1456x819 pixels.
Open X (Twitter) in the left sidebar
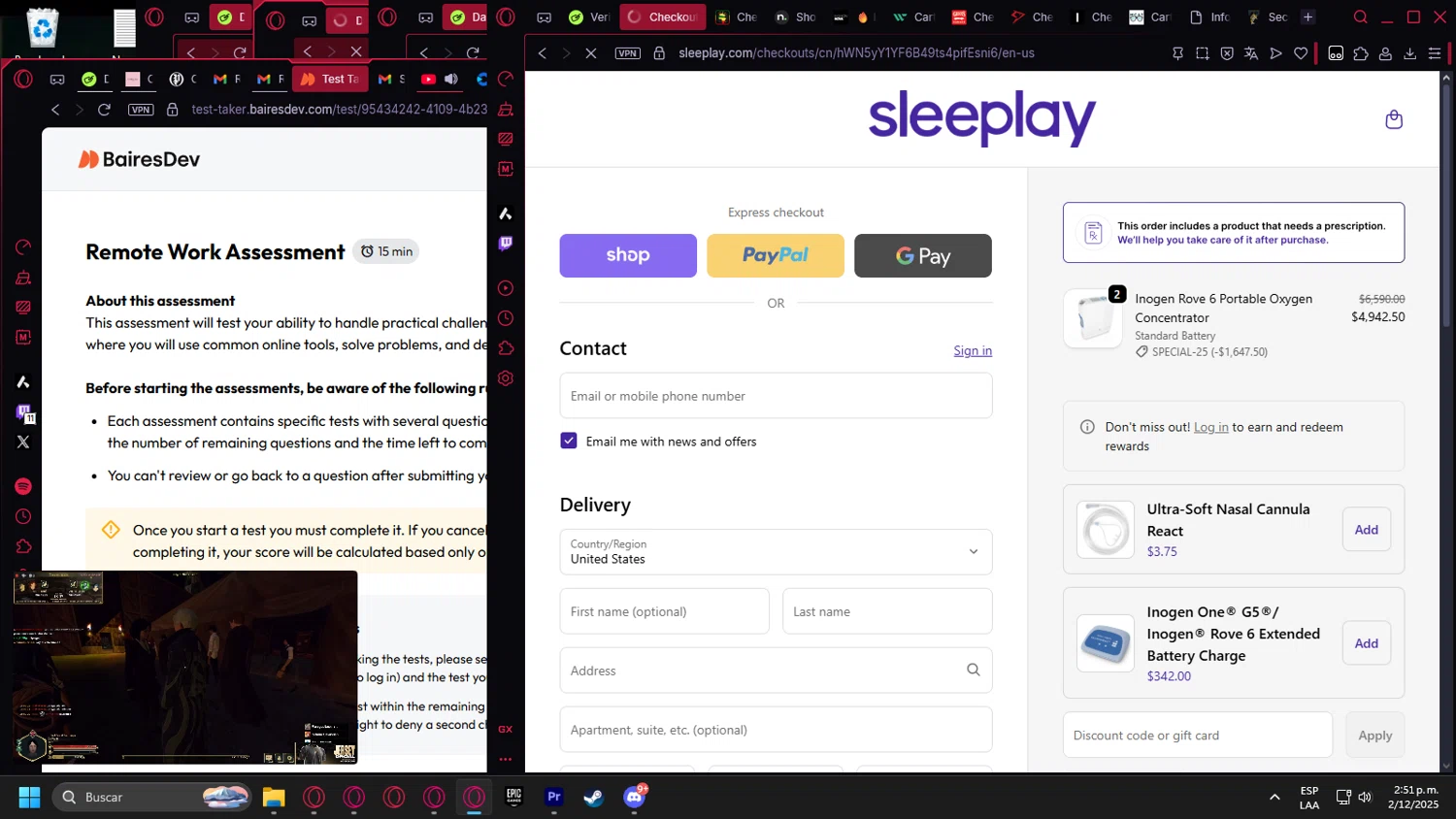coord(23,442)
